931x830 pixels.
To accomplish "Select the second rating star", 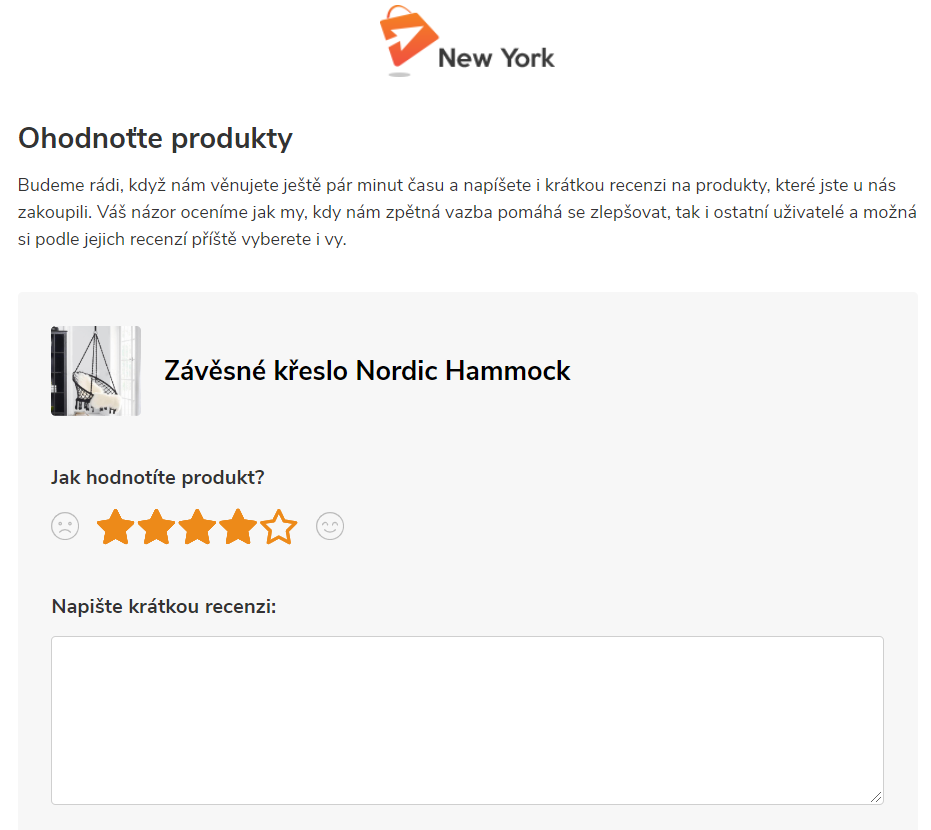I will tap(157, 527).
